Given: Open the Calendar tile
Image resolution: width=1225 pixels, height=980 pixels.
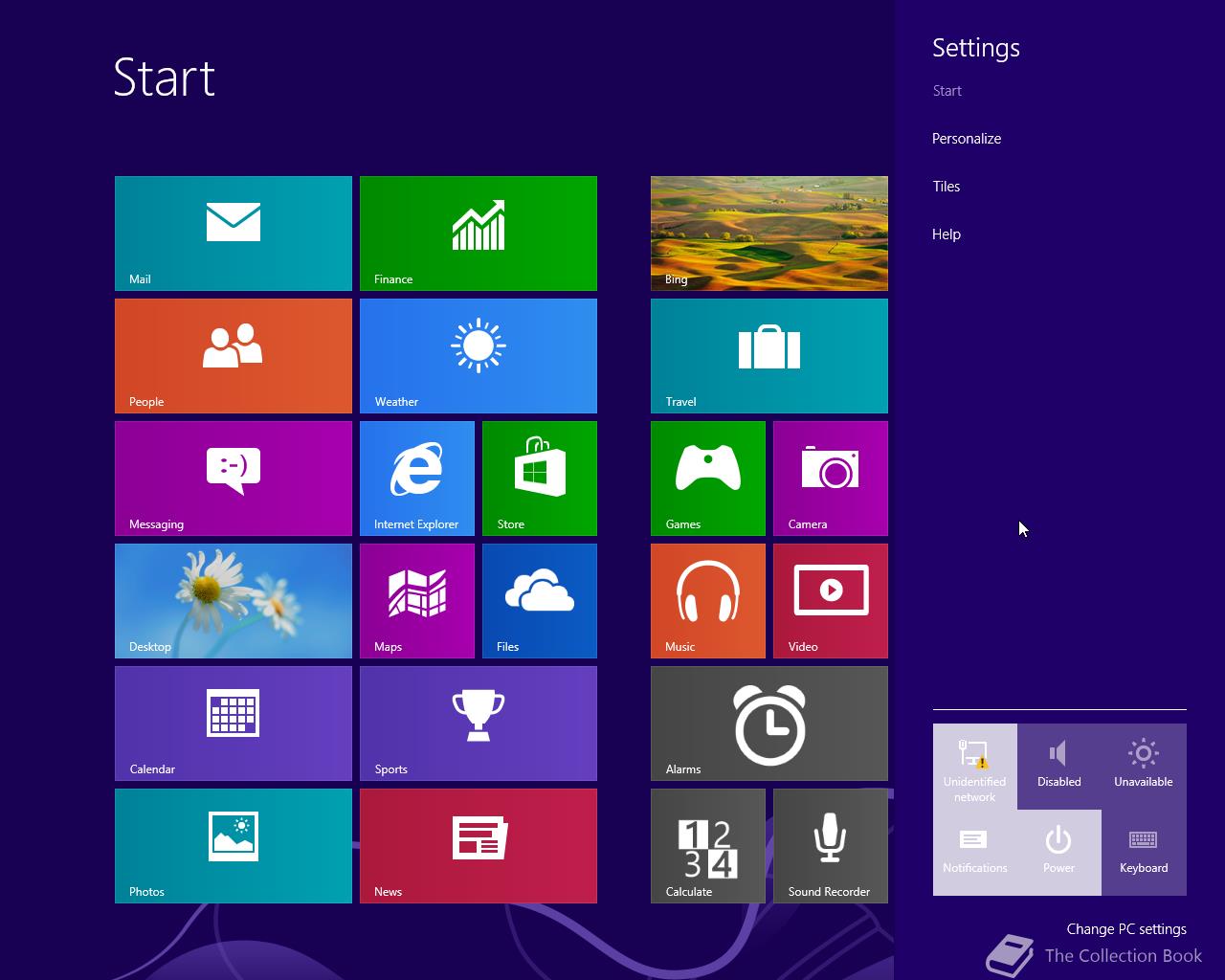Looking at the screenshot, I should coord(234,724).
